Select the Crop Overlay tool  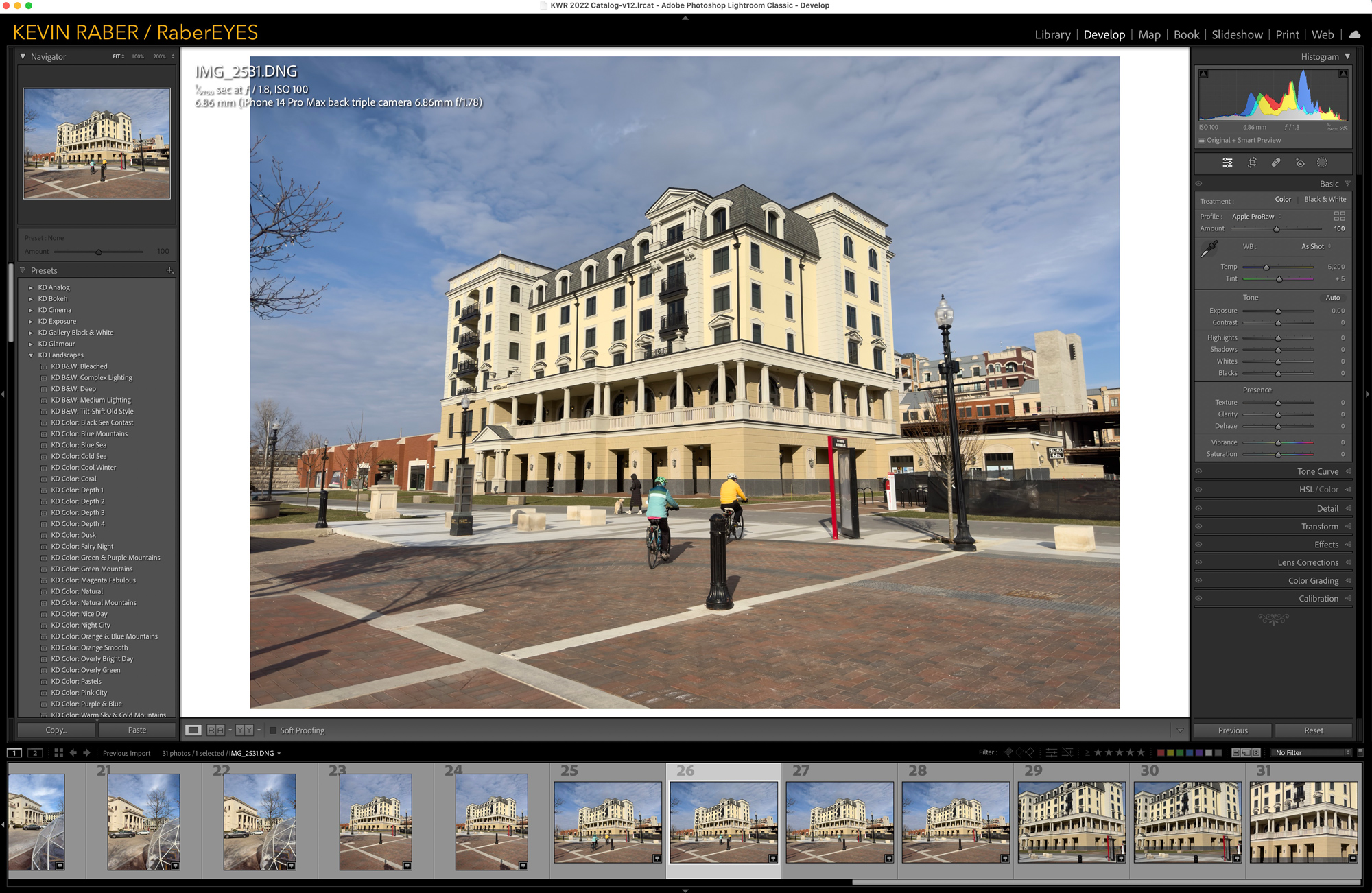coord(1252,163)
